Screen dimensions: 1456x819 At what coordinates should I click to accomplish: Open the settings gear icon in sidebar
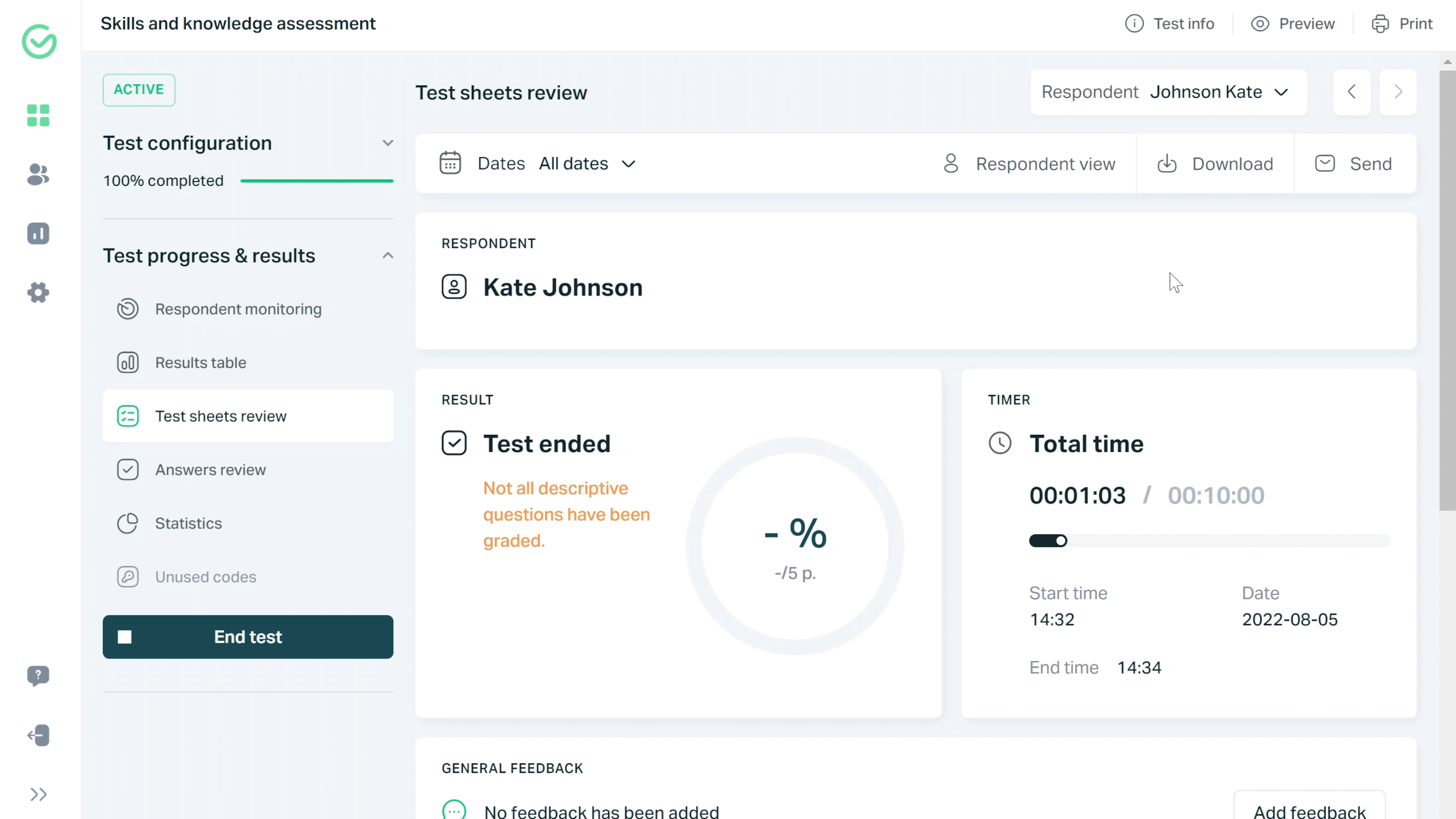point(38,292)
